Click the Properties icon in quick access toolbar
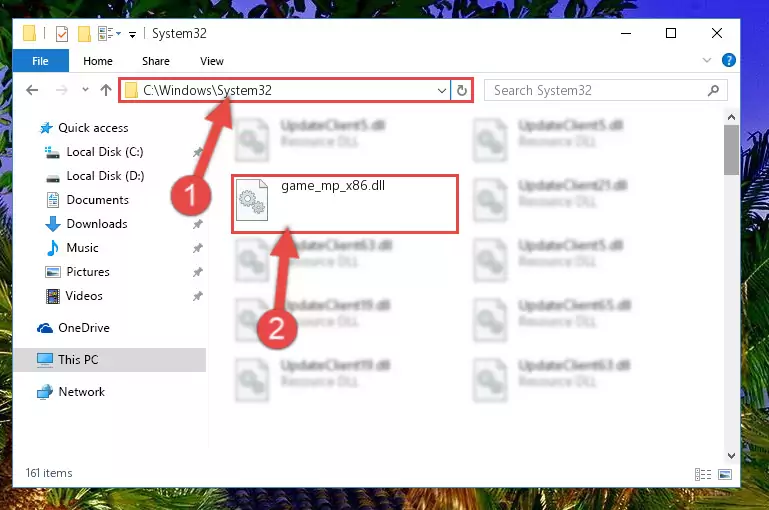769x510 pixels. point(62,34)
